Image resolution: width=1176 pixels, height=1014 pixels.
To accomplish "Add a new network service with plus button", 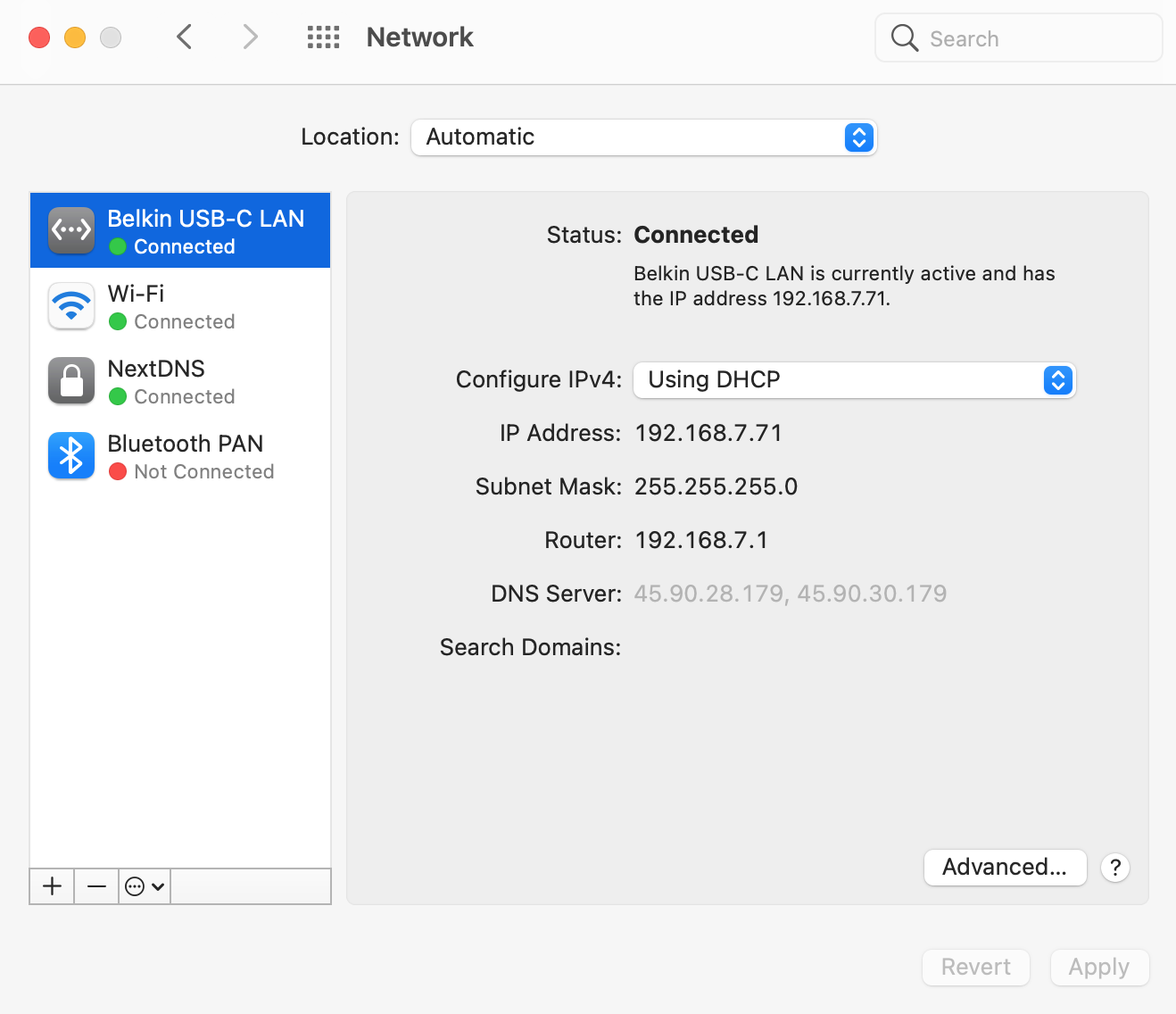I will pos(51,886).
